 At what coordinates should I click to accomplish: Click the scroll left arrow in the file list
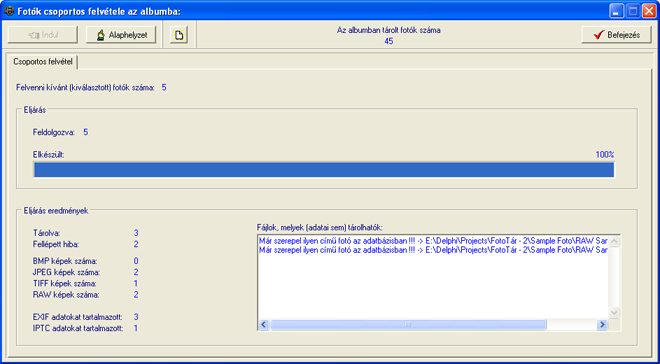[263, 324]
